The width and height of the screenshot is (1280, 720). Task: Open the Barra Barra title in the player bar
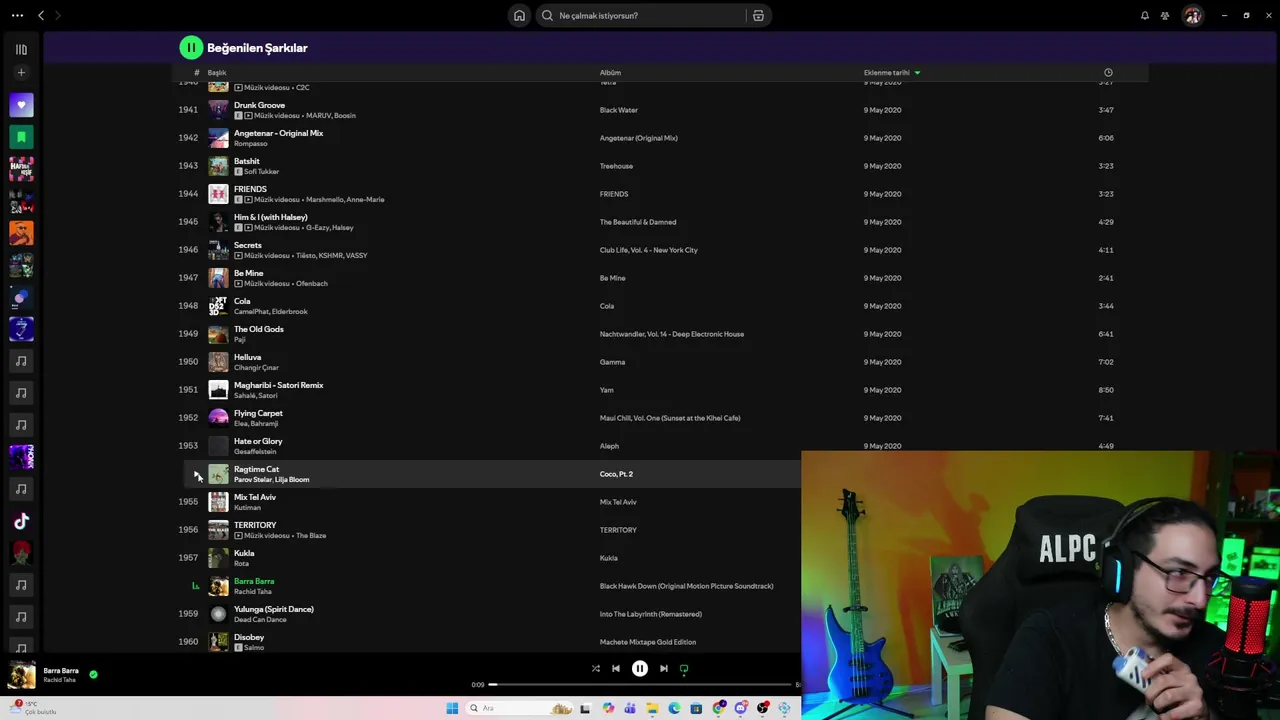tap(61, 671)
